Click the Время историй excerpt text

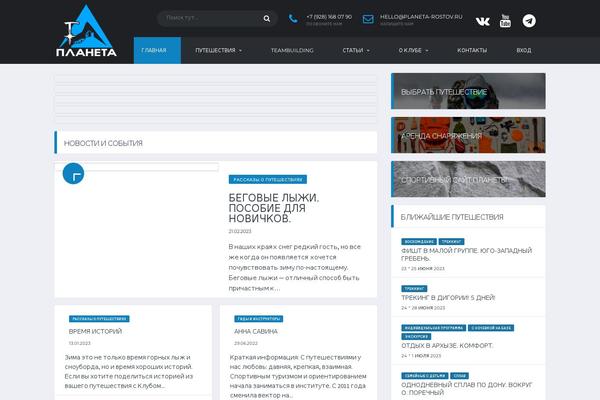point(129,372)
